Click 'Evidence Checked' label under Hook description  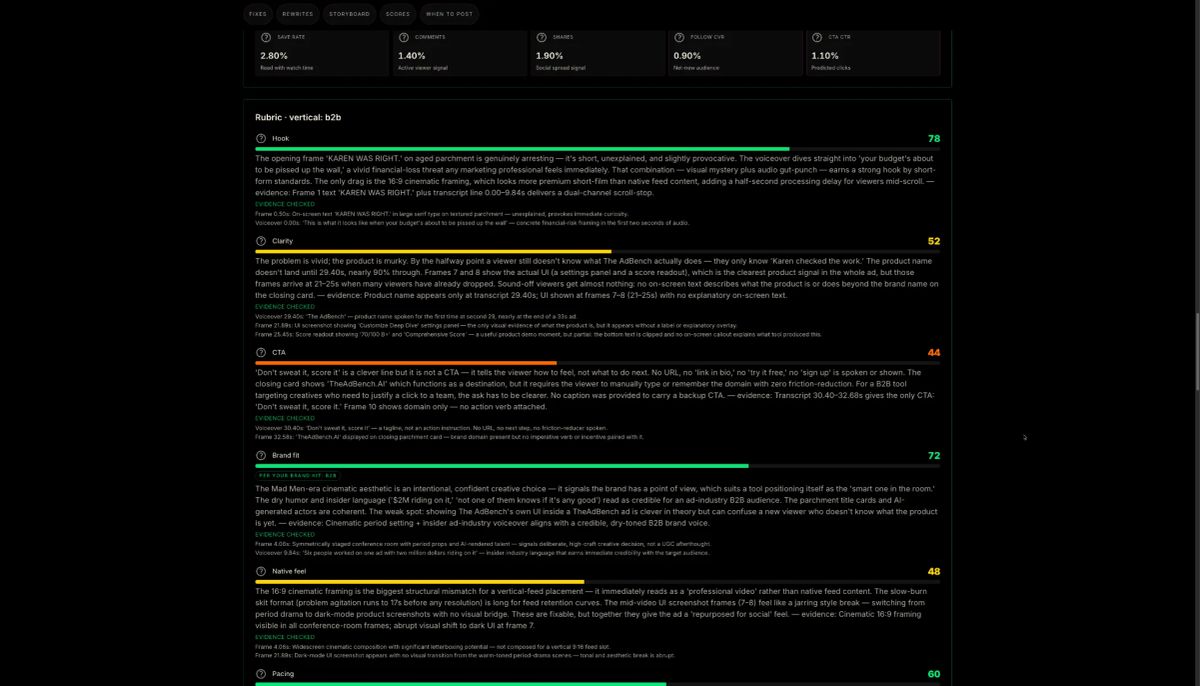click(285, 204)
